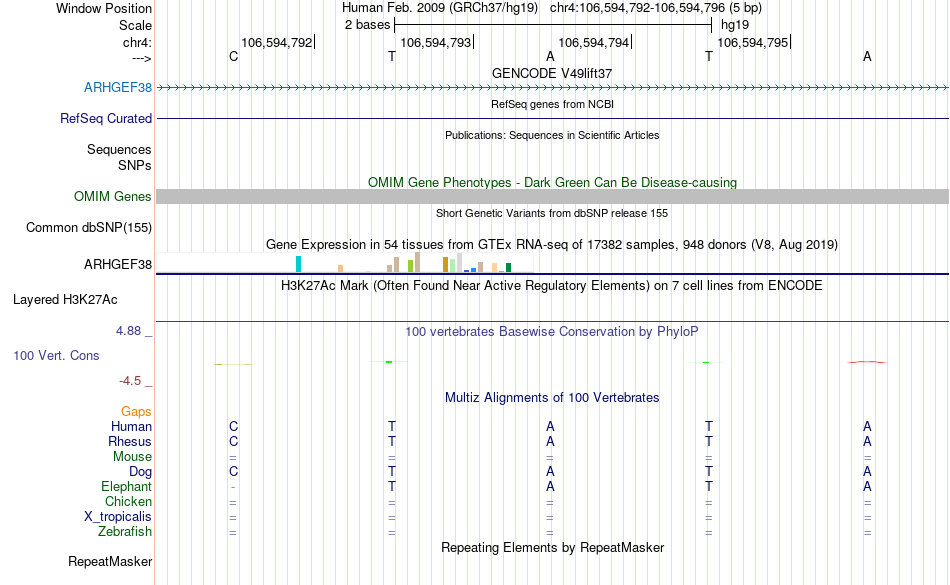Viewport: 950px width, 585px height.
Task: Click the RefSeq genes from NCBI title
Action: [x=552, y=104]
